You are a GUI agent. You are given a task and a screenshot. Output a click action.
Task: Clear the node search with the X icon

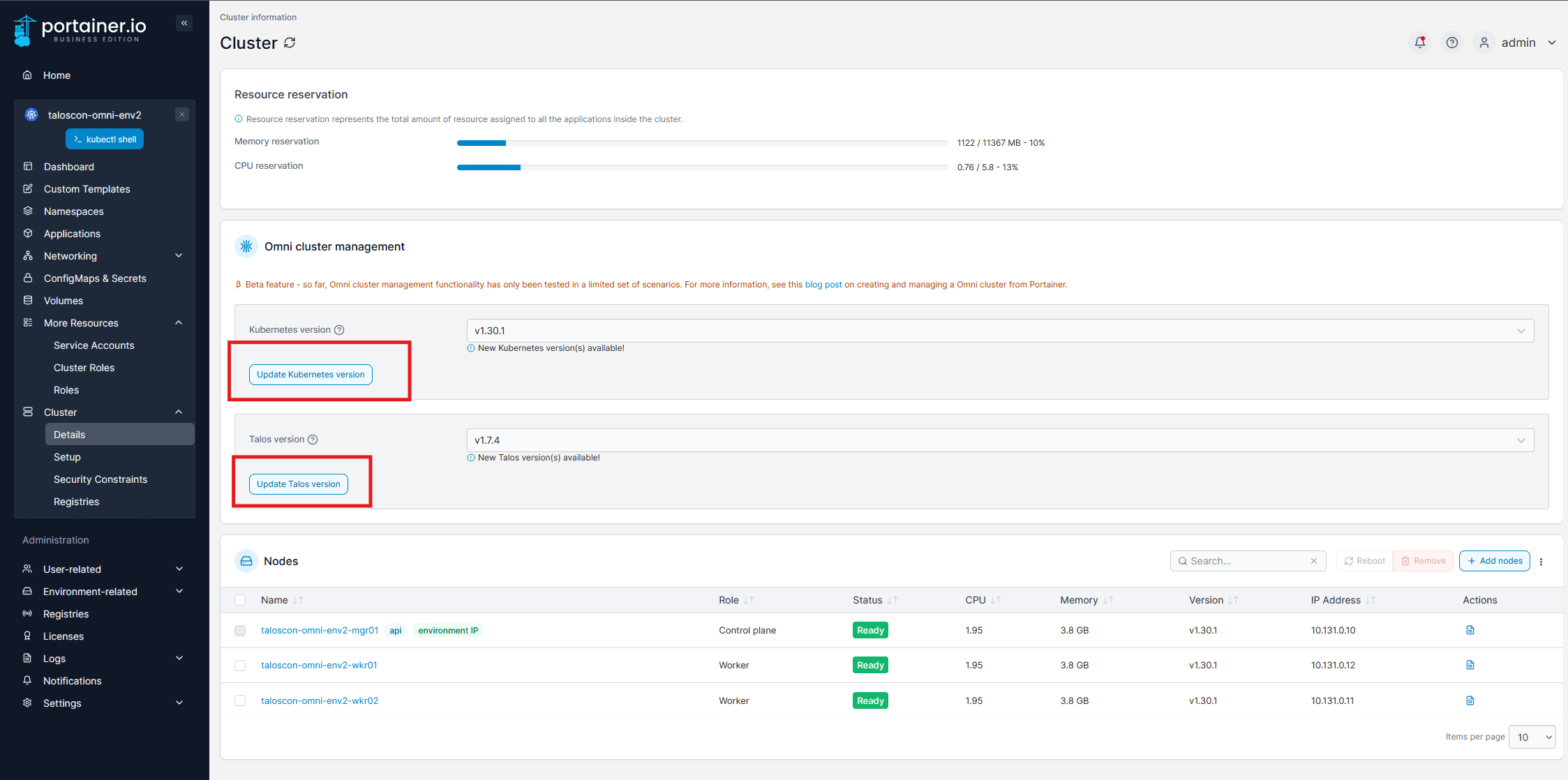[1314, 561]
